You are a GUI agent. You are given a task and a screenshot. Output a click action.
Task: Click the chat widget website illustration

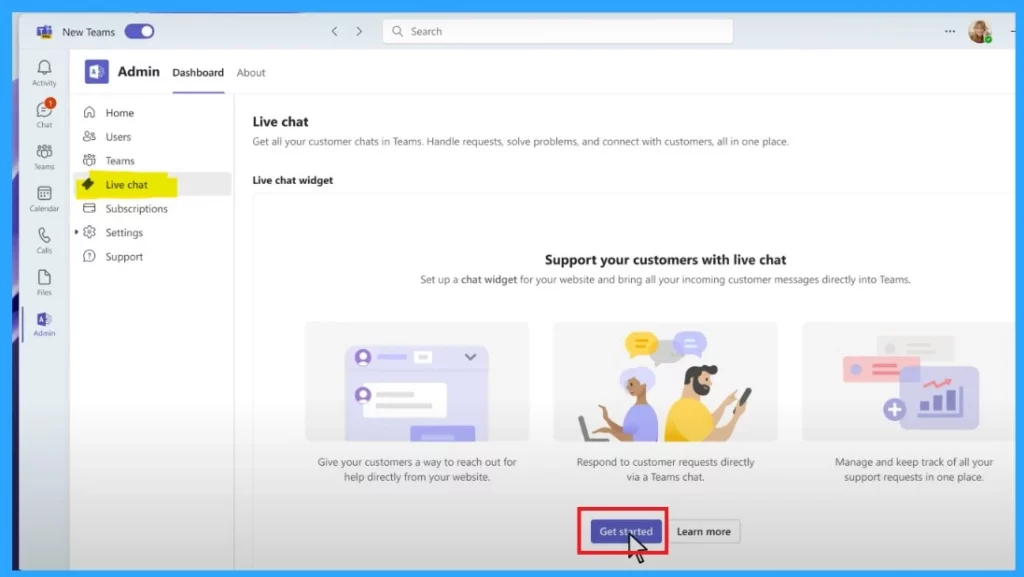point(417,382)
